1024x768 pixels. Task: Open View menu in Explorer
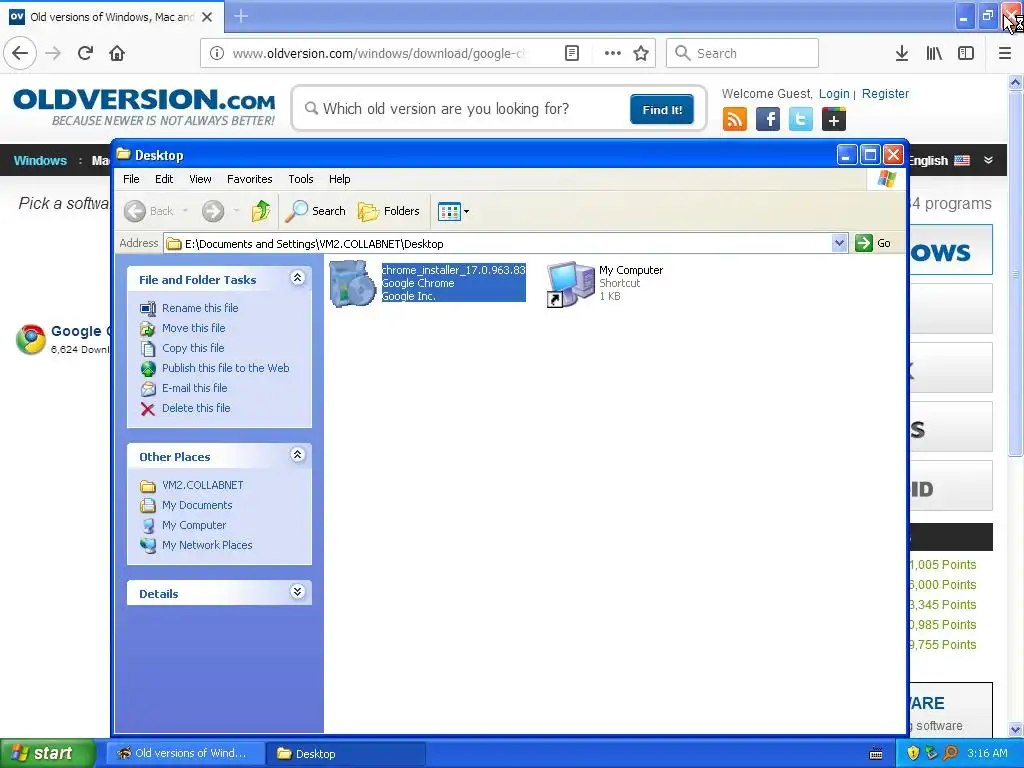[x=200, y=179]
